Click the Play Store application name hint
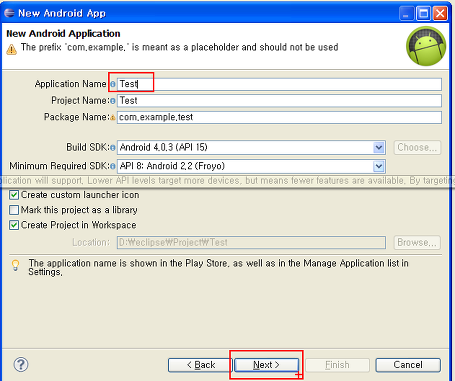The width and height of the screenshot is (455, 381). [x=218, y=268]
